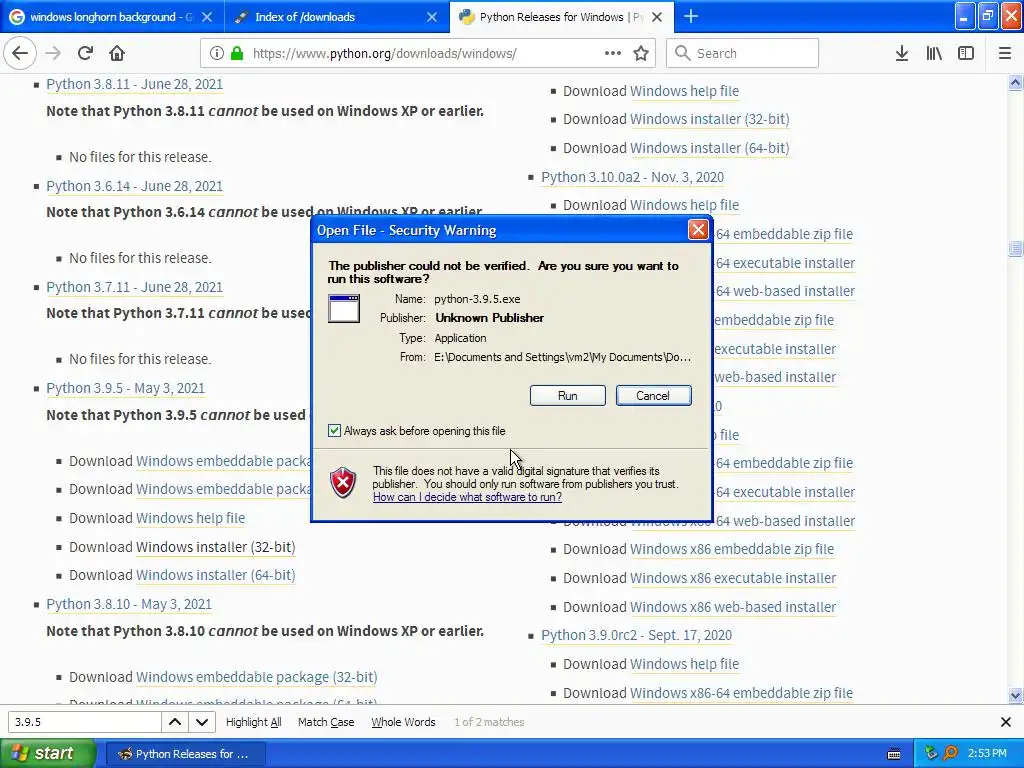This screenshot has width=1024, height=768.
Task: Click the taskbar clock showing 2:53 PM
Action: (987, 753)
